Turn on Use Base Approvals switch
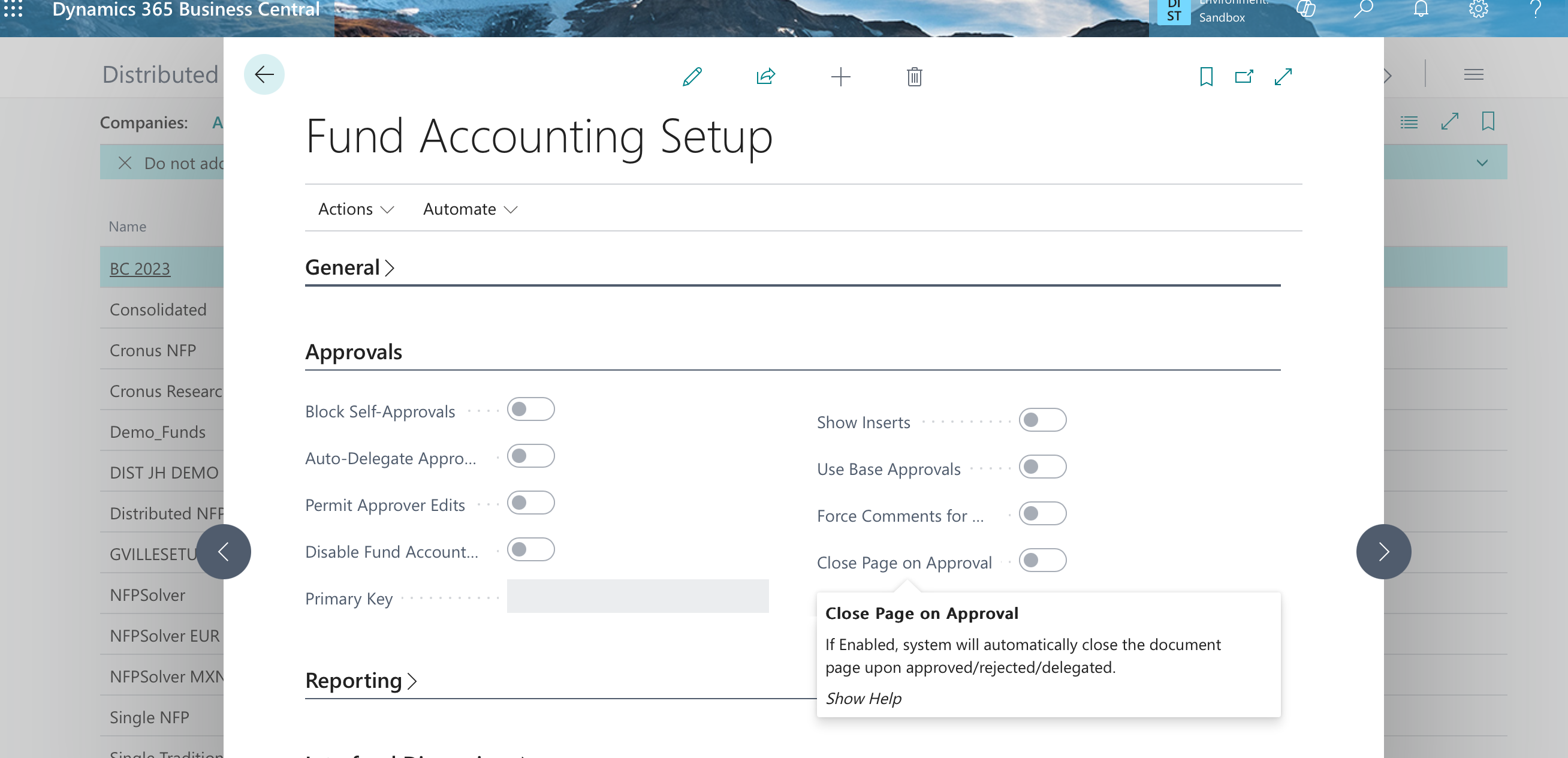 click(1042, 467)
